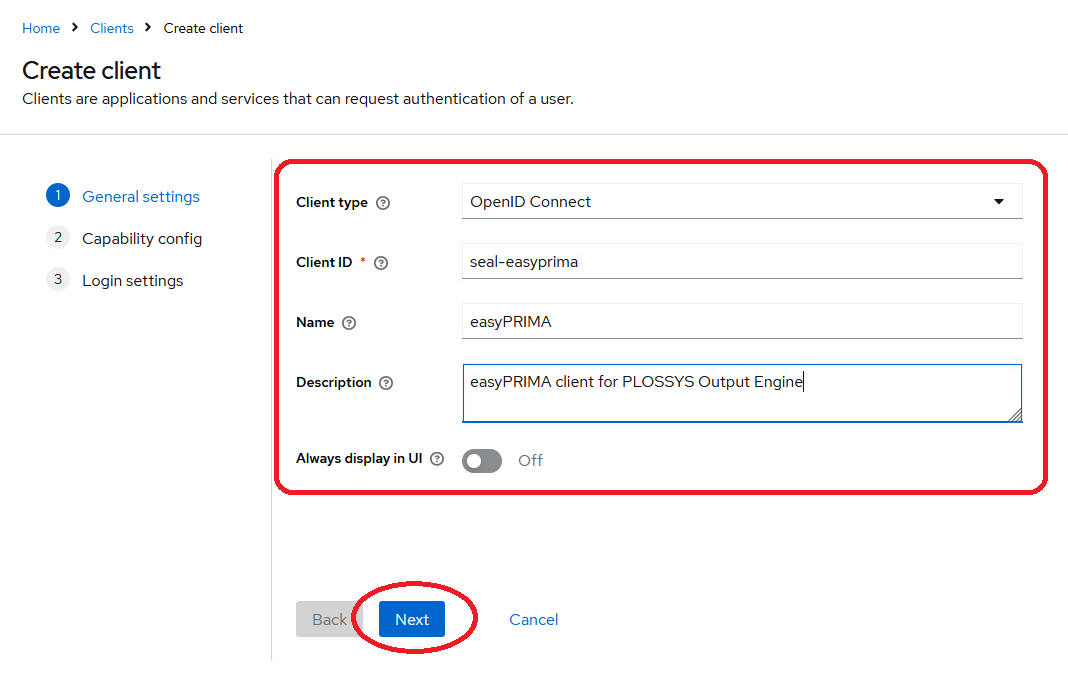
Task: Click the step 2 numbered circle indicator
Action: coord(57,238)
